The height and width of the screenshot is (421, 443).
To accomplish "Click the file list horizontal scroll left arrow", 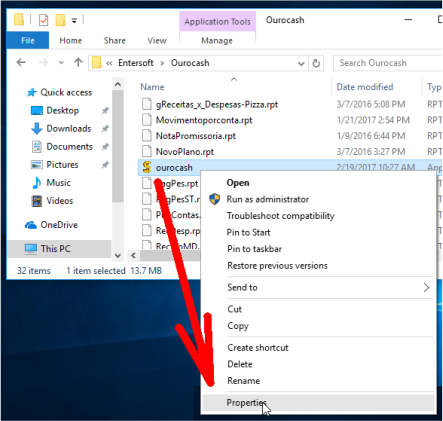I will 133,256.
